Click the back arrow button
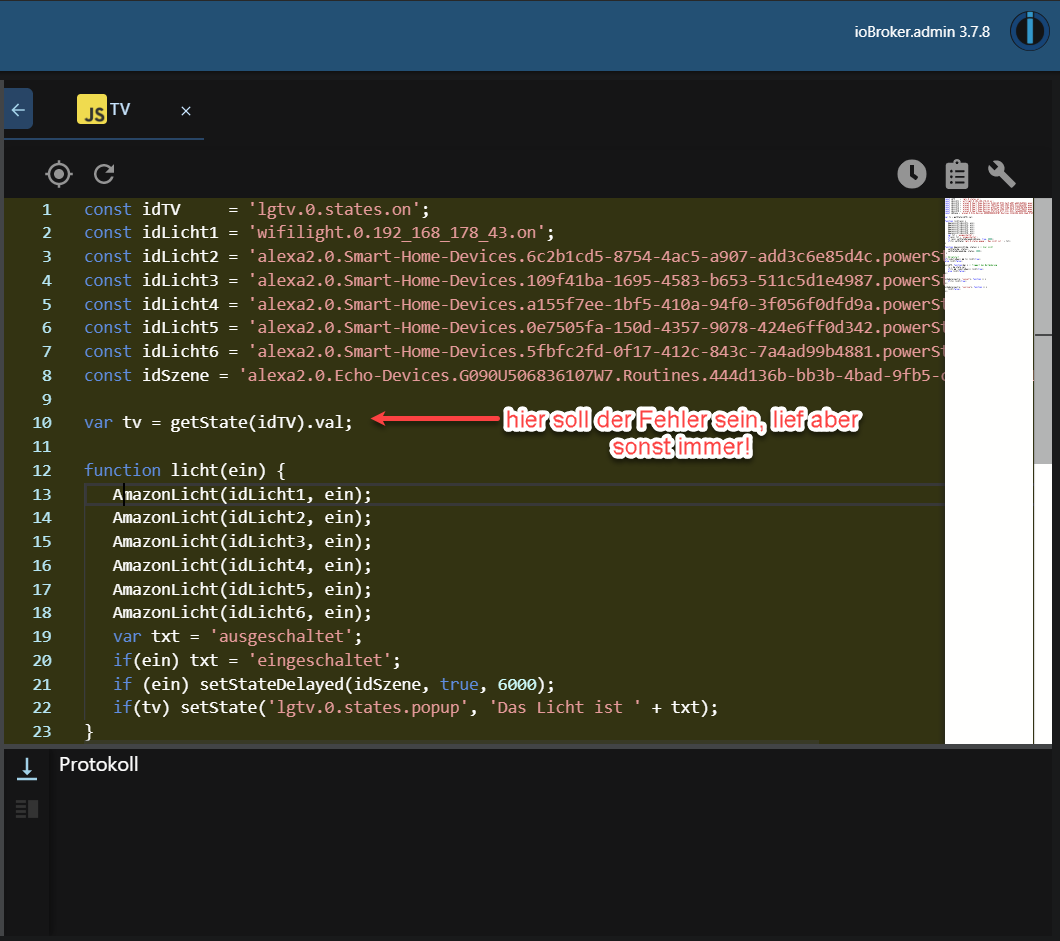This screenshot has height=941, width=1060. (x=18, y=110)
